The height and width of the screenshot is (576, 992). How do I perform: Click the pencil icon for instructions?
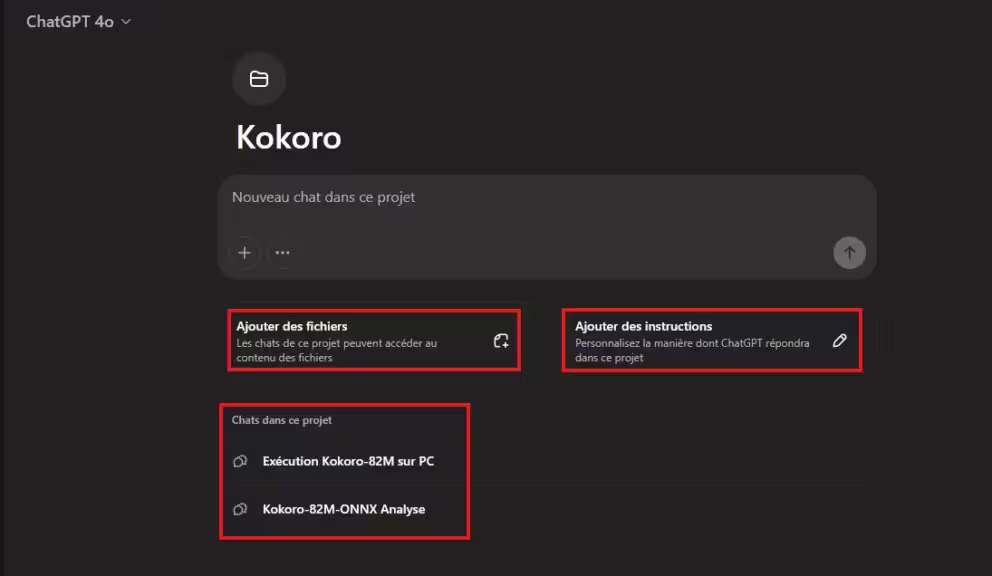840,341
